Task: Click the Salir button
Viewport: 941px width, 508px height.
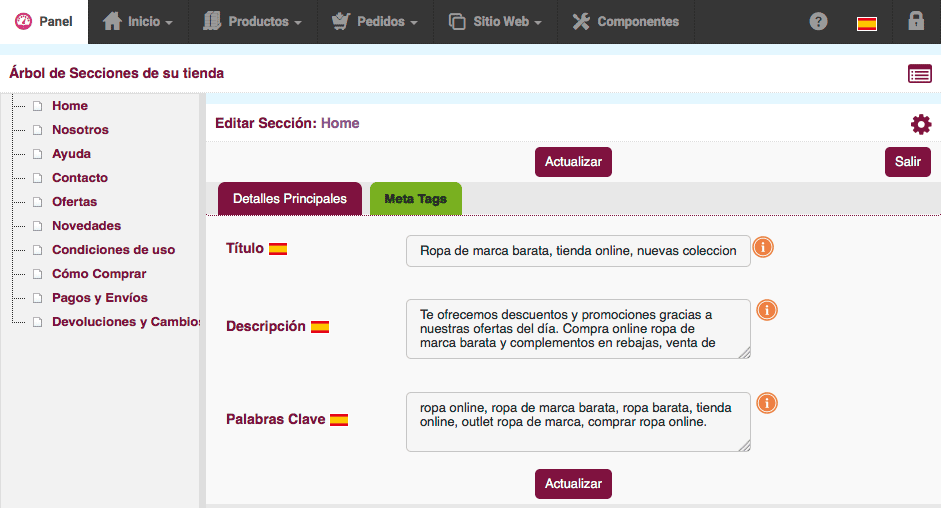Action: point(907,162)
